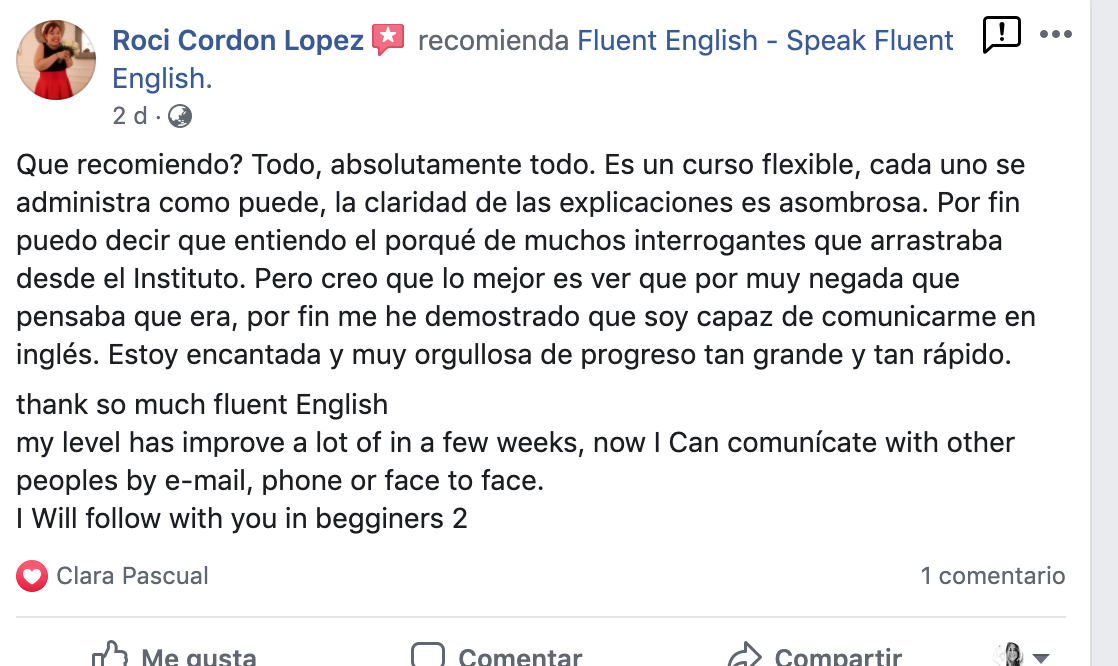
Task: Click the public globe privacy icon
Action: point(180,116)
